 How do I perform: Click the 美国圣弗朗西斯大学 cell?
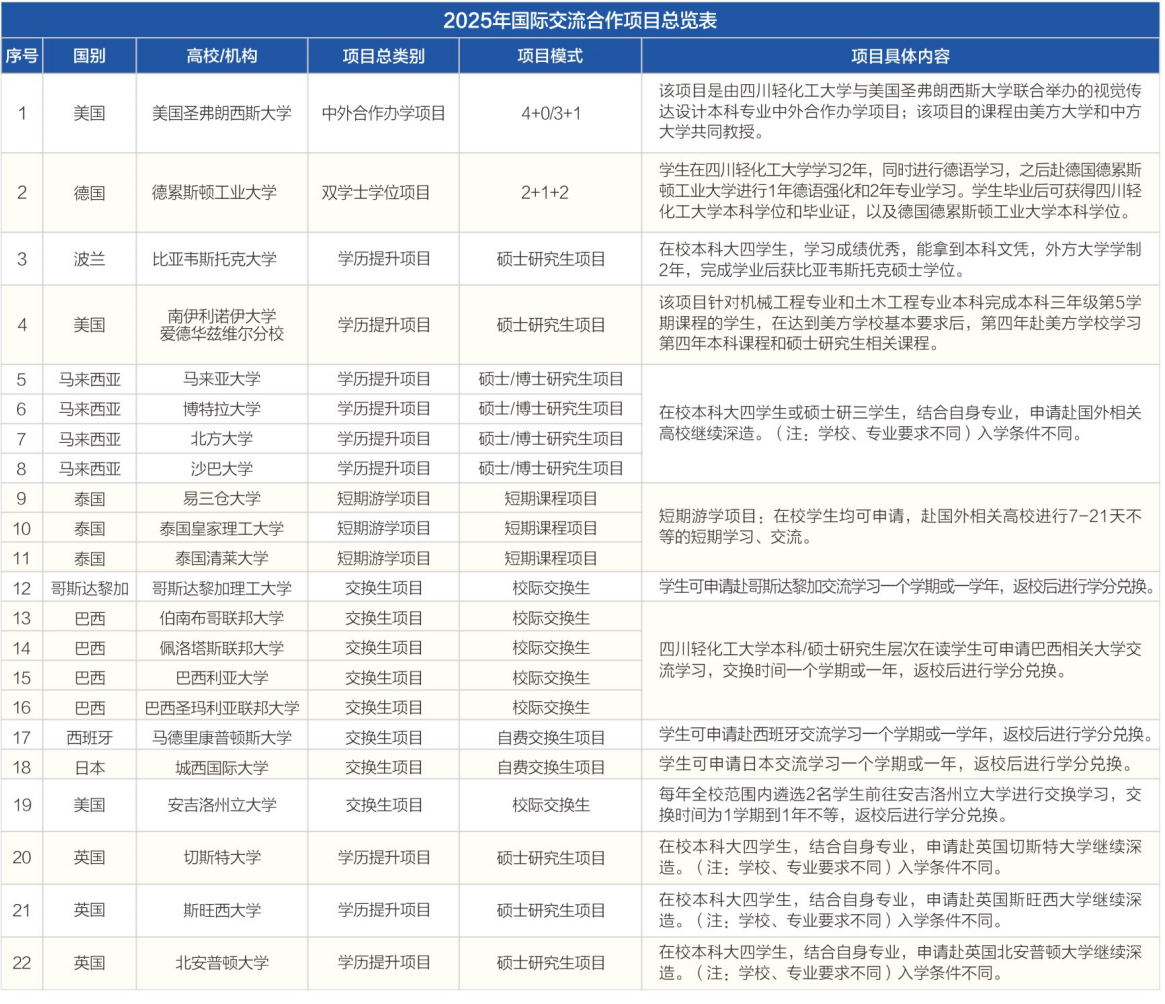(222, 113)
